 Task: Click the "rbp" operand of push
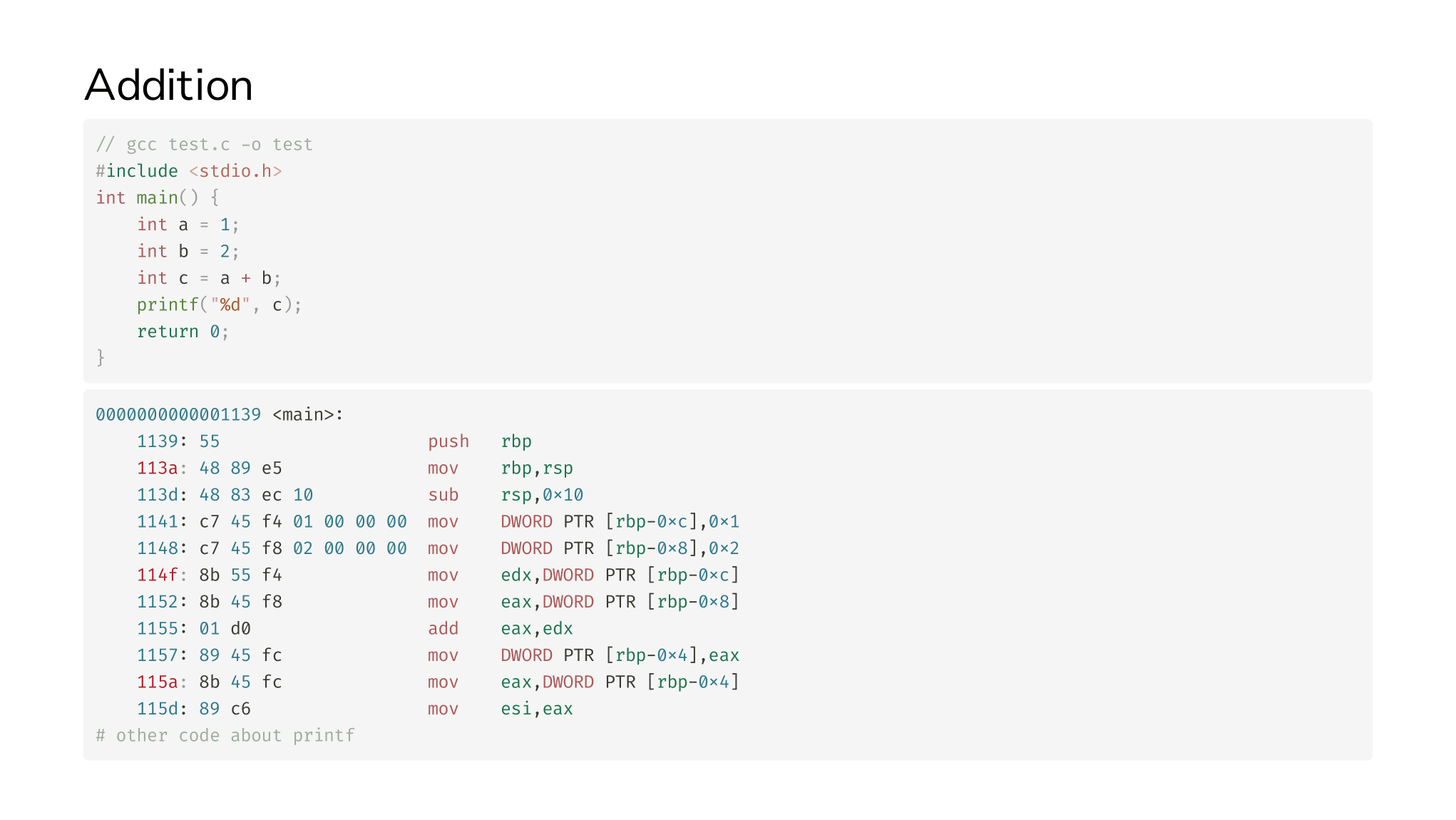point(516,442)
